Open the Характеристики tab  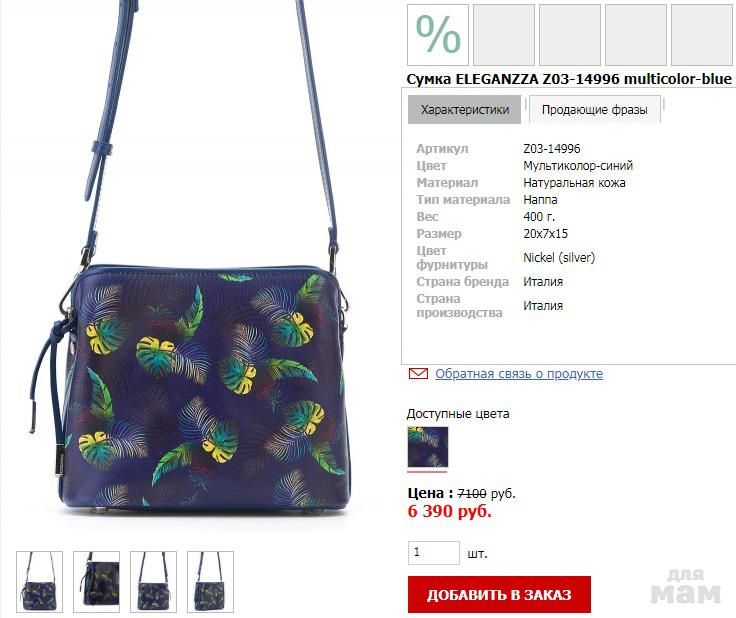point(464,110)
